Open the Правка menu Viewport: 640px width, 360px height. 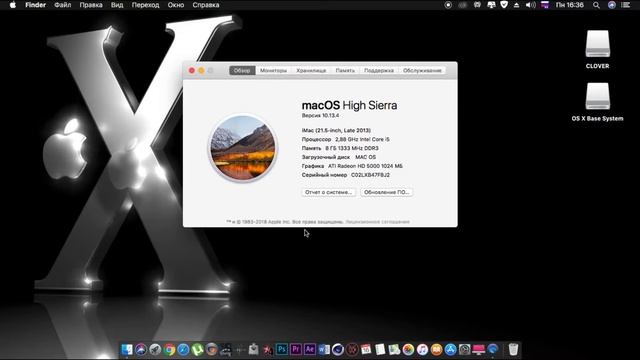(91, 5)
